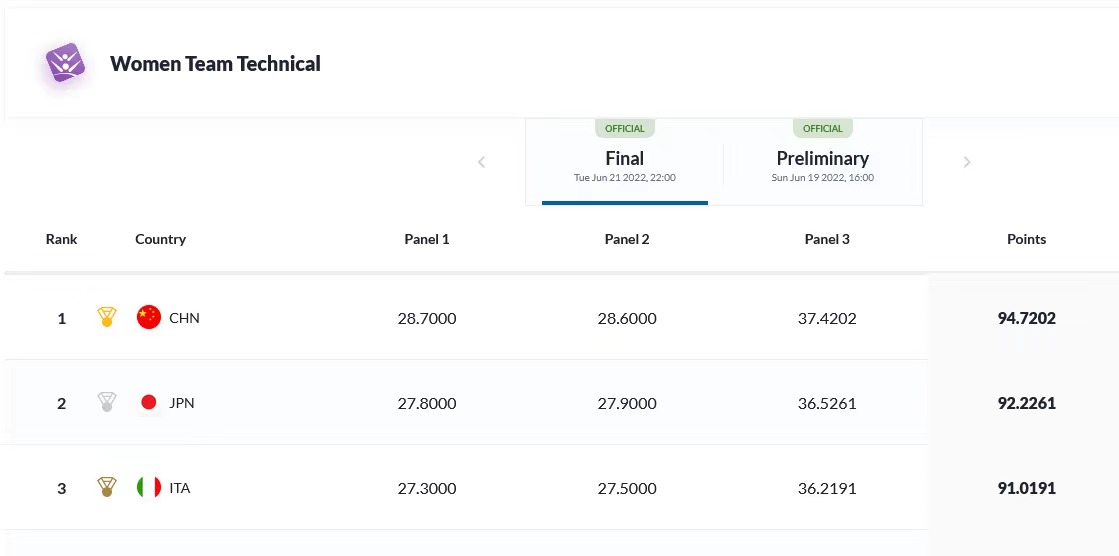Click the left arrow beside the Final tab

click(x=481, y=162)
